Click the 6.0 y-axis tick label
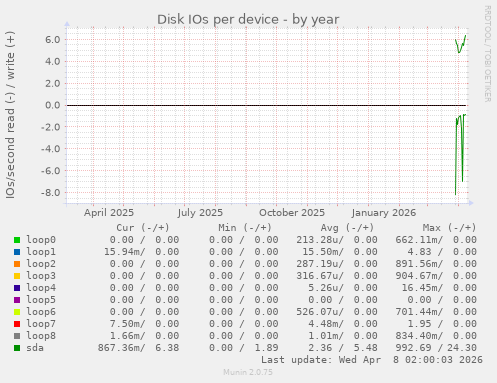Screen dimensions: 497x383 coord(53,40)
